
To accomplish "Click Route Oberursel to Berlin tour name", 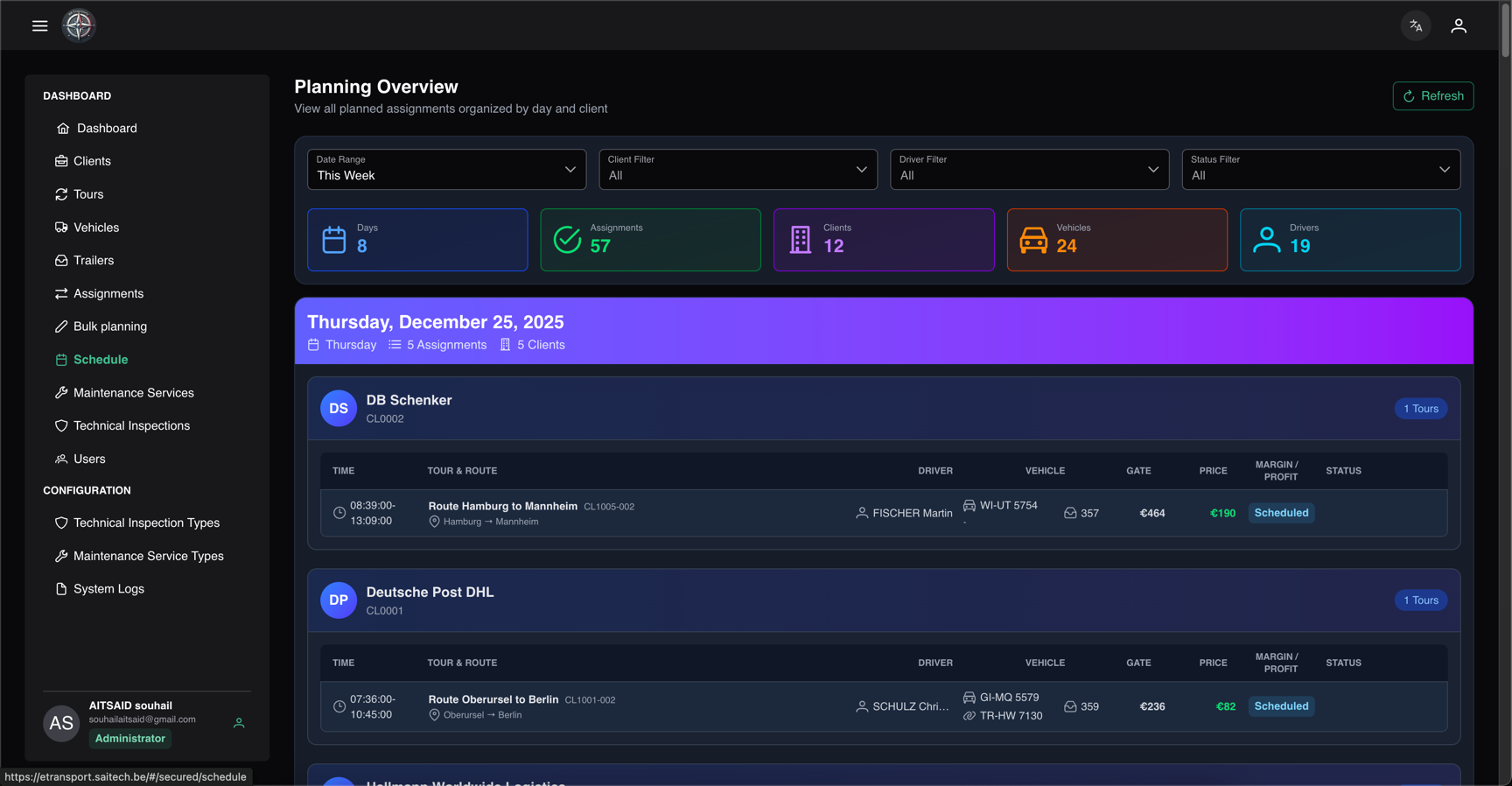I will [x=493, y=699].
